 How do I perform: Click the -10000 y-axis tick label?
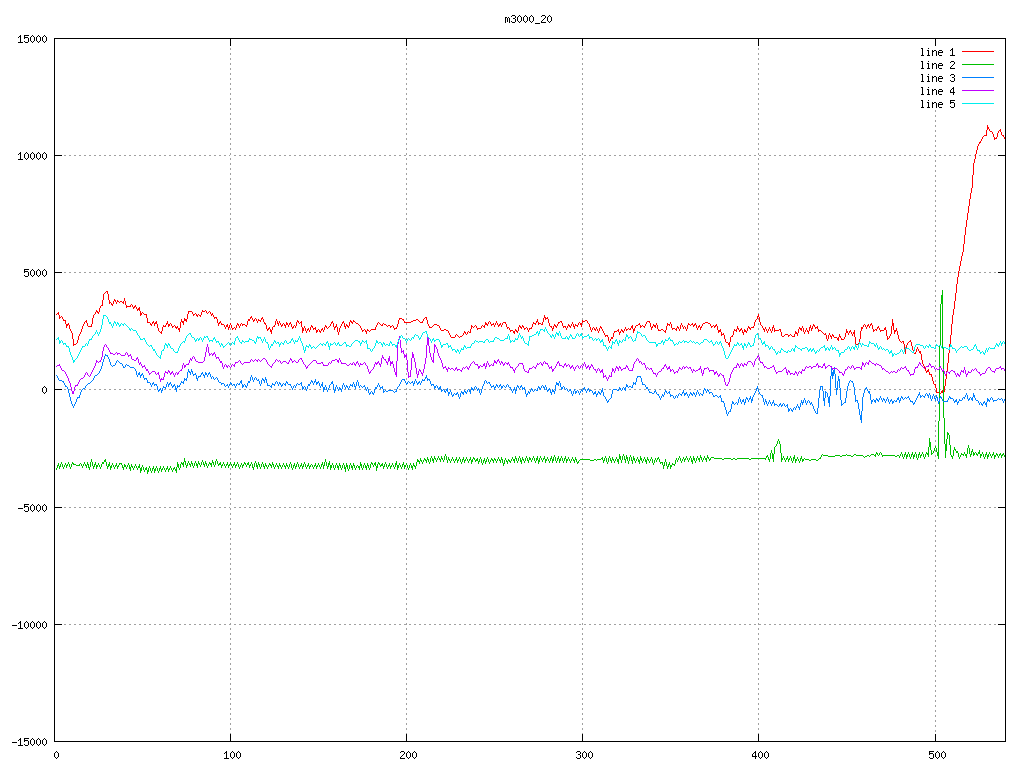29,624
